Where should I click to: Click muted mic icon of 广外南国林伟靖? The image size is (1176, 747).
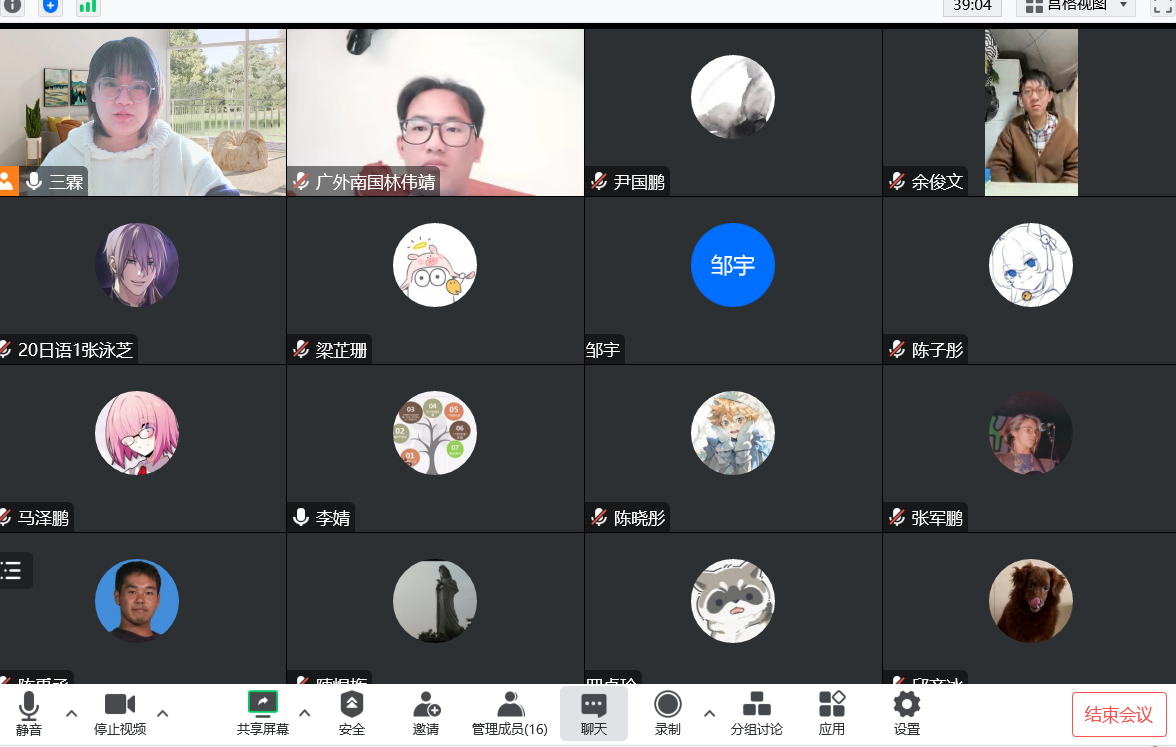(x=302, y=182)
